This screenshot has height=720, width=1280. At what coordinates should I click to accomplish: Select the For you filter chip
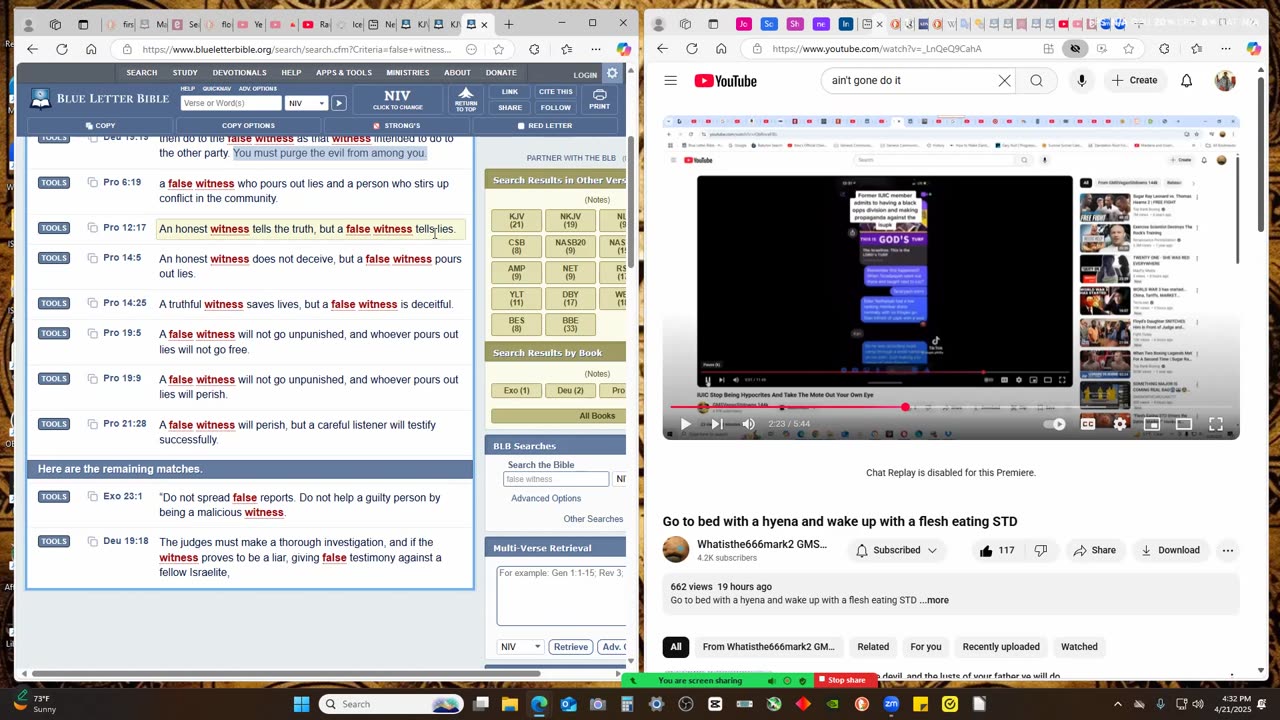(x=926, y=647)
